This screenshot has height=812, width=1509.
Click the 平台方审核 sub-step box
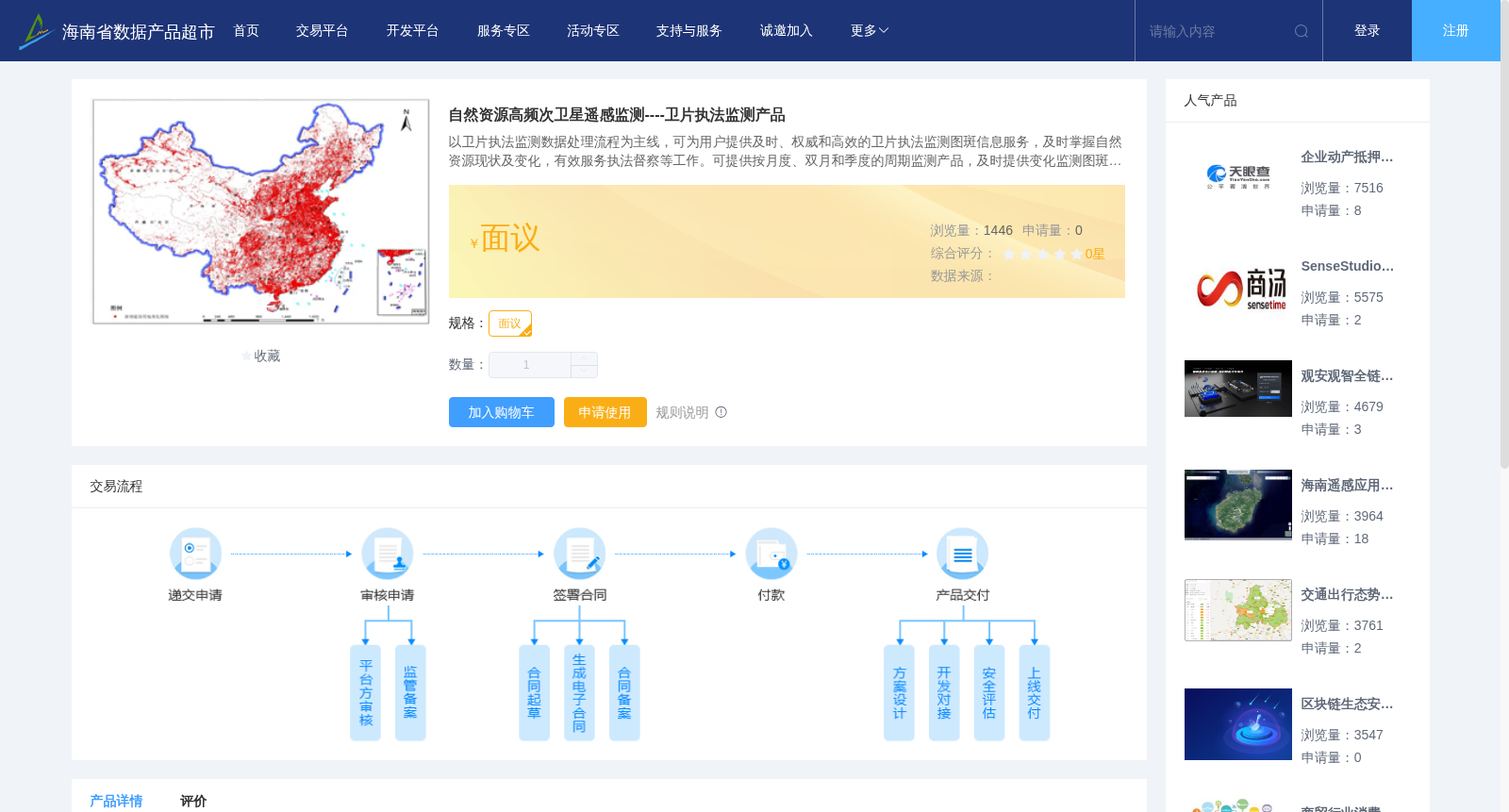coord(365,693)
